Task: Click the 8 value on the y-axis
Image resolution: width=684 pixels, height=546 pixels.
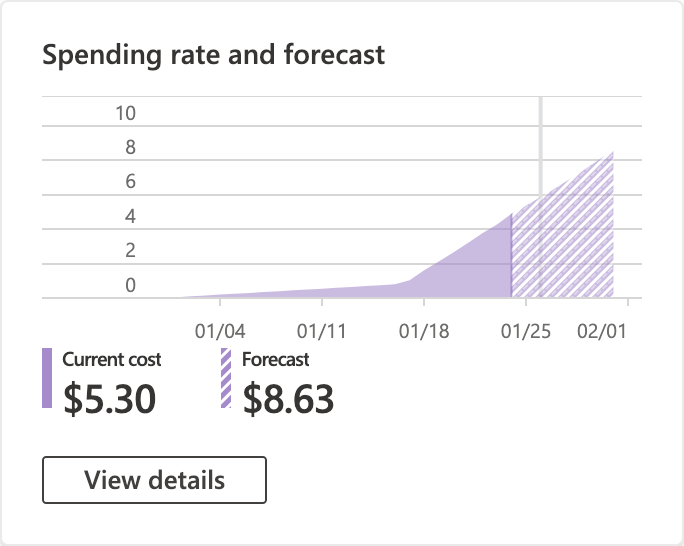Action: [130, 148]
